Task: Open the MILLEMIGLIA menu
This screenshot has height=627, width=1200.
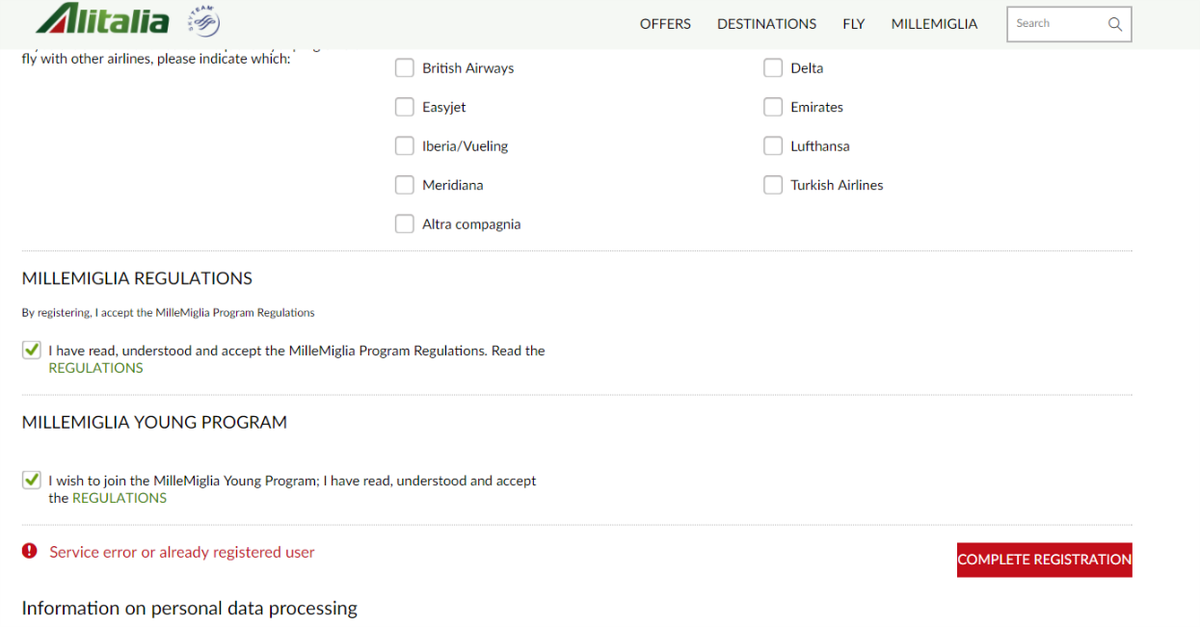Action: click(934, 24)
